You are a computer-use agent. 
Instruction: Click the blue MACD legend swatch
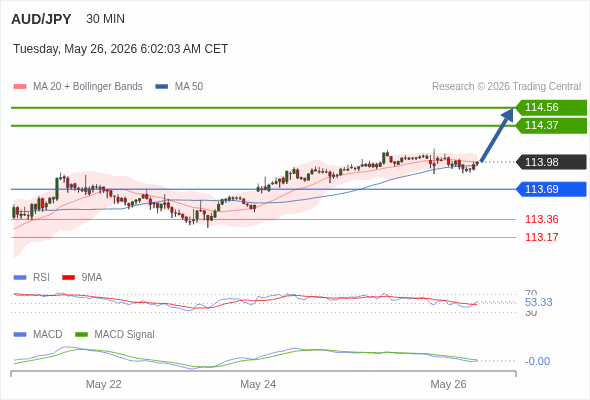pos(20,335)
